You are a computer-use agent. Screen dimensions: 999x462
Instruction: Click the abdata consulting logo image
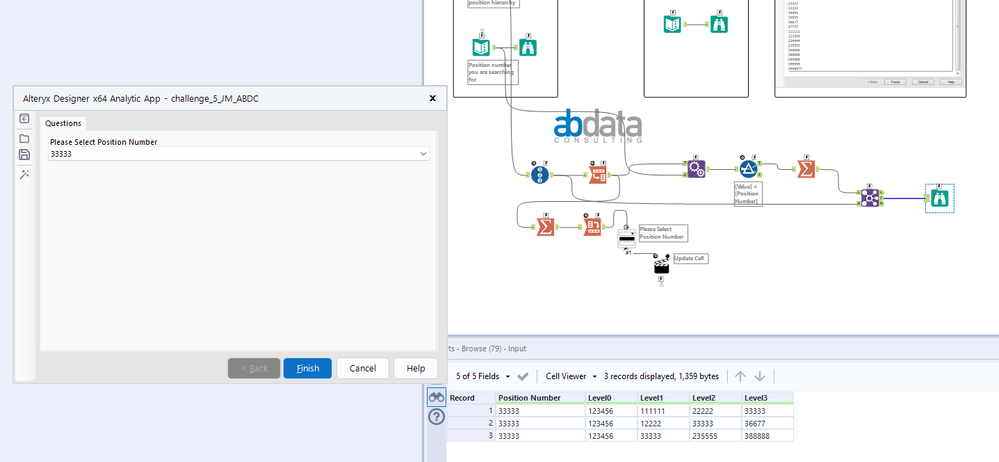[598, 126]
